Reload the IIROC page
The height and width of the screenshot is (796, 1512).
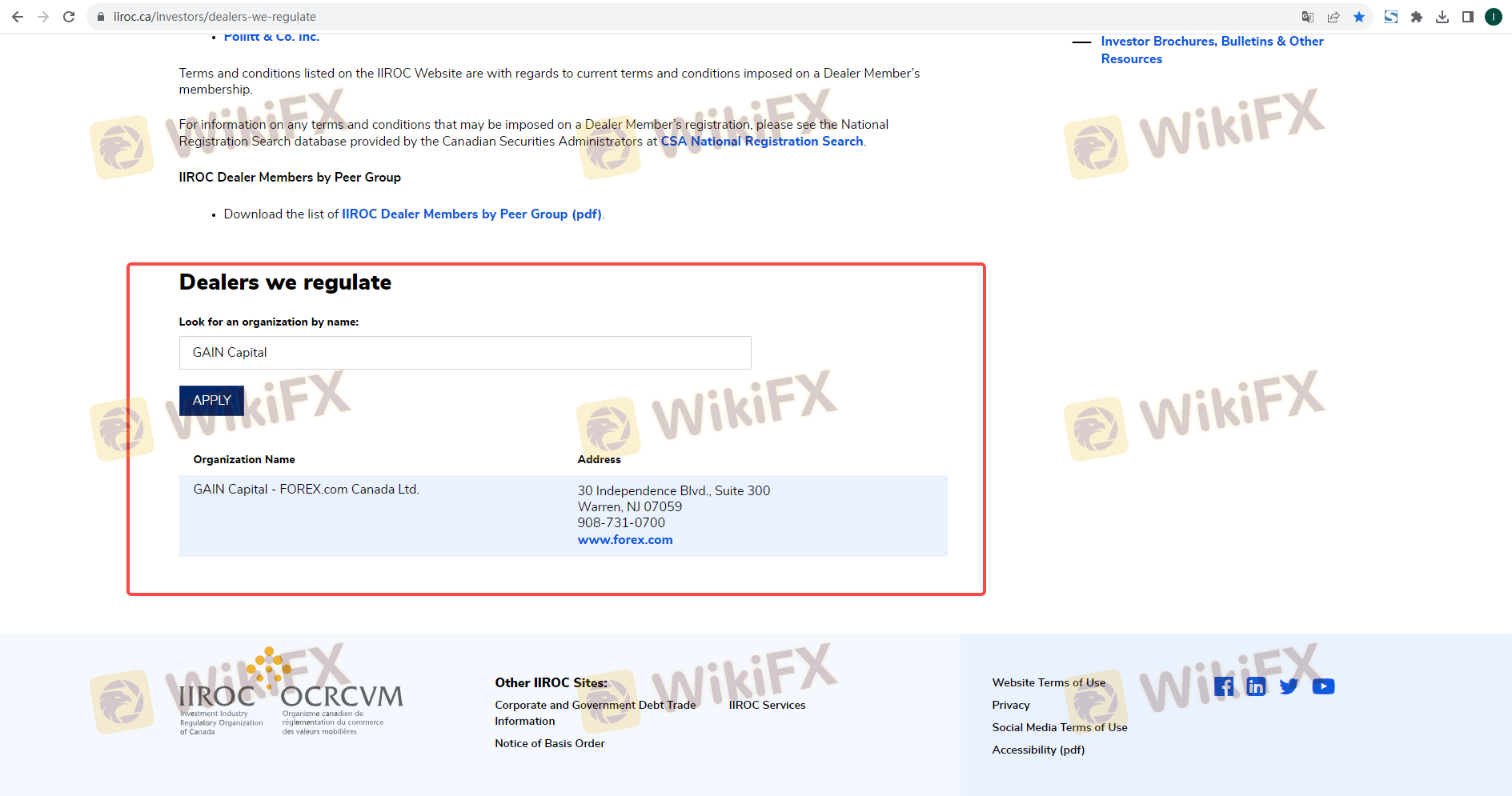click(x=69, y=17)
